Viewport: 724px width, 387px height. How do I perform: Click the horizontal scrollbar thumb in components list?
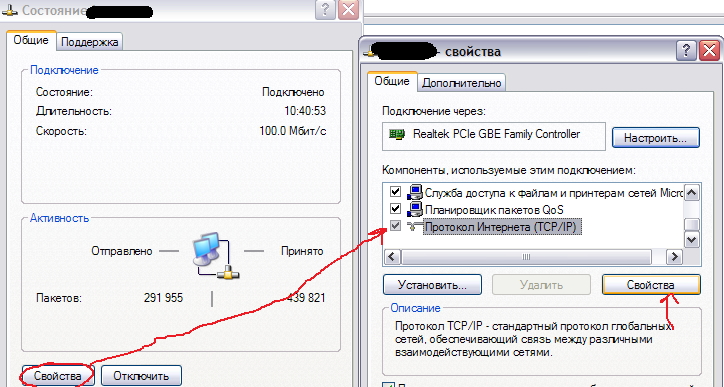[526, 257]
